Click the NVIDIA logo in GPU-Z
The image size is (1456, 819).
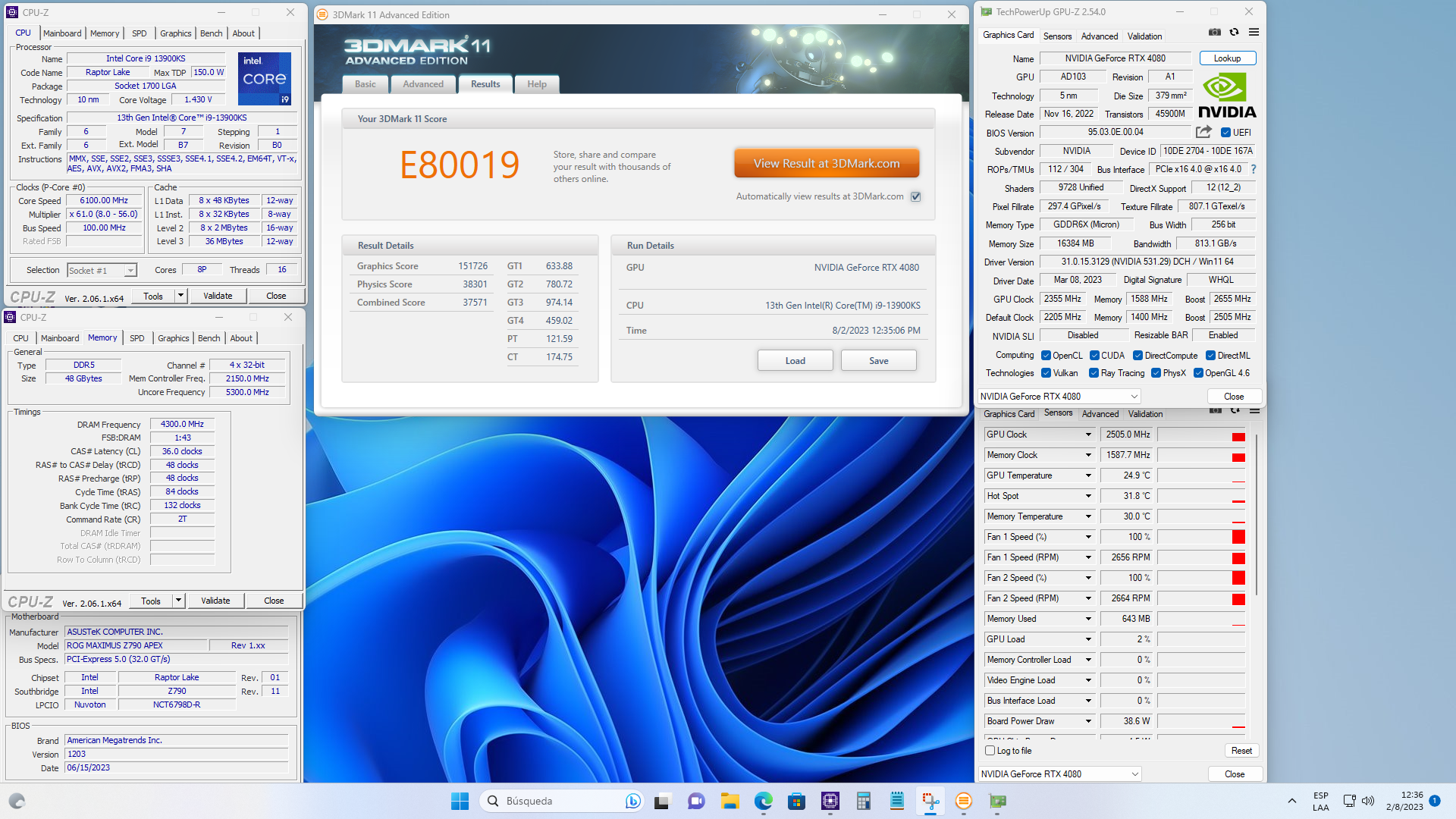1227,96
